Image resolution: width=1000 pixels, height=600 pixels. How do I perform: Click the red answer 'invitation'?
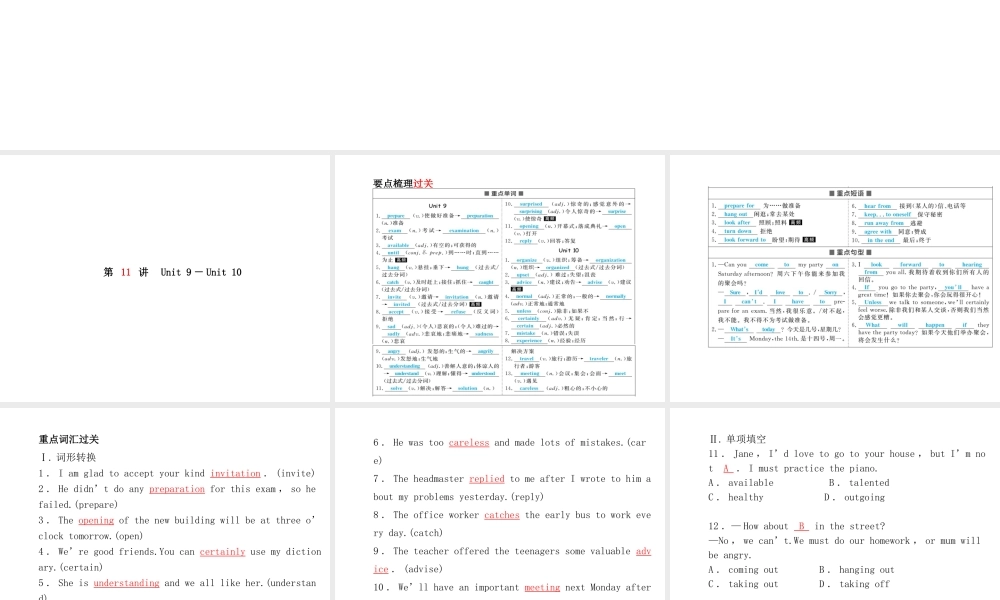pyautogui.click(x=235, y=473)
